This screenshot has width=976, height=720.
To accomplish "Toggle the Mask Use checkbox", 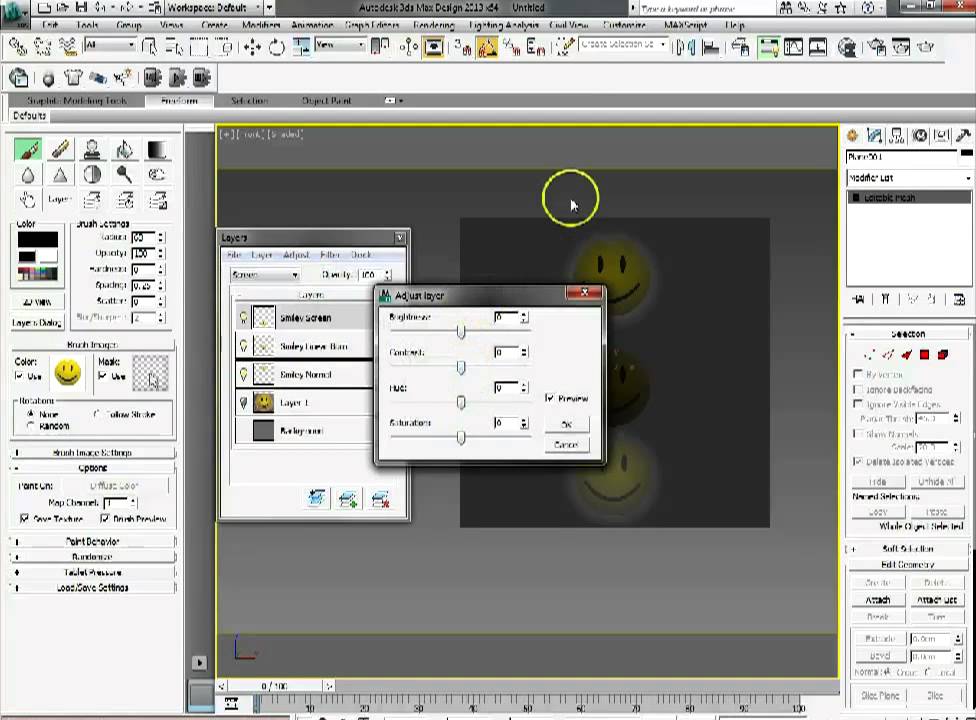I will (103, 376).
